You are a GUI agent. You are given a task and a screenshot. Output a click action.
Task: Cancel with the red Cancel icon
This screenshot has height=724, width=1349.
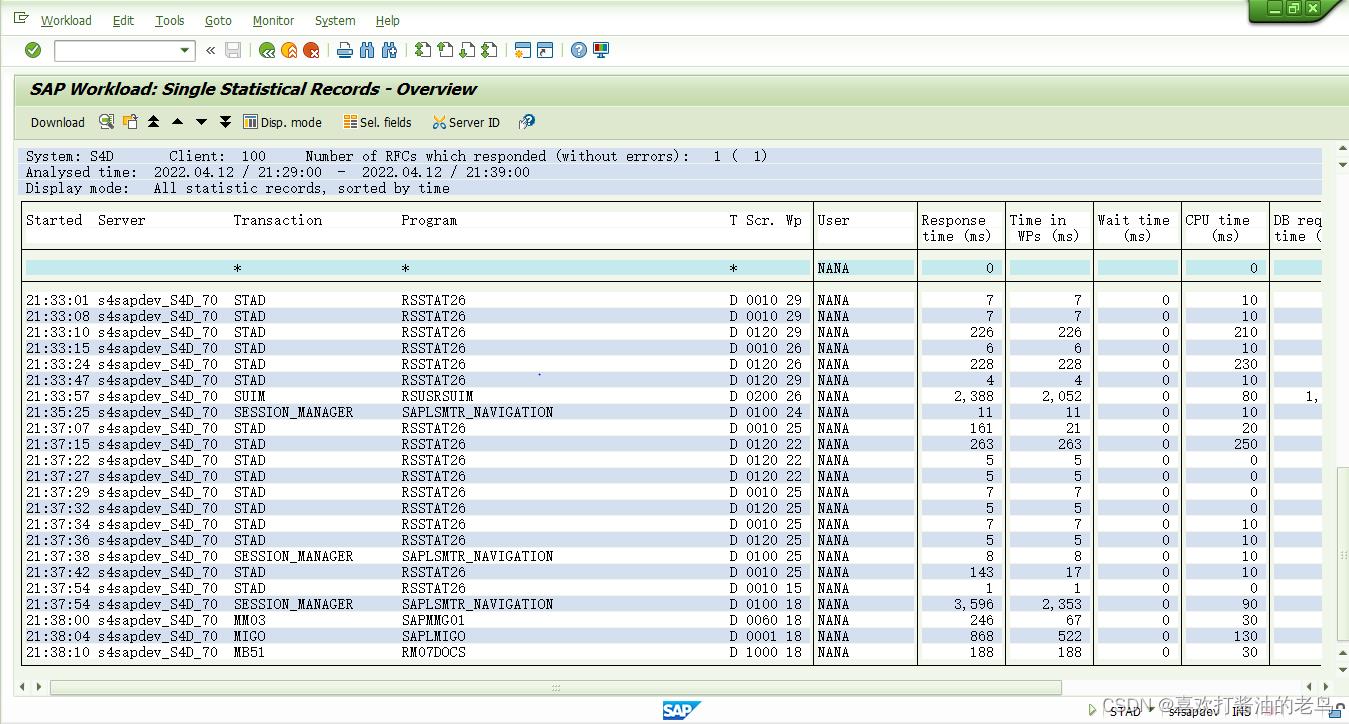[x=312, y=50]
